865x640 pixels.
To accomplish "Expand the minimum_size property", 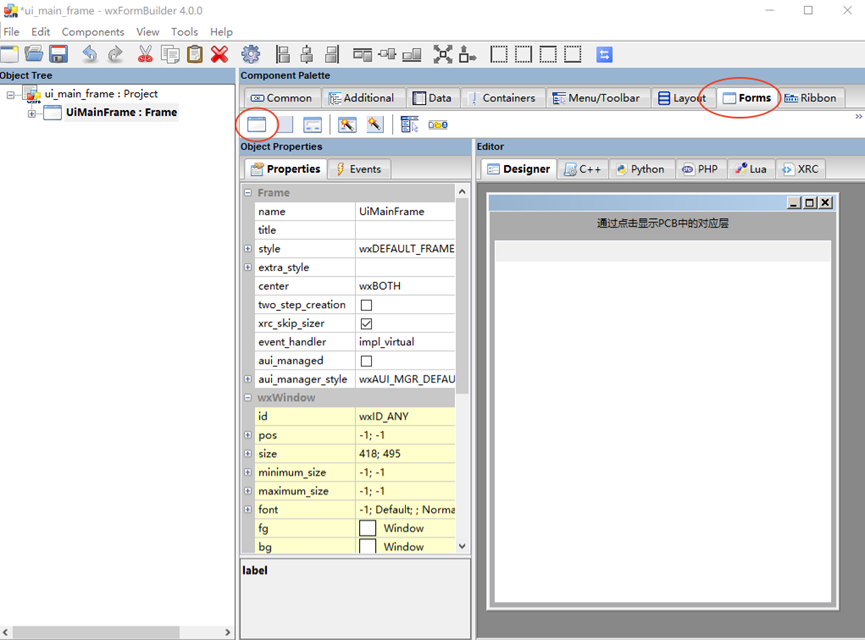I will click(248, 472).
